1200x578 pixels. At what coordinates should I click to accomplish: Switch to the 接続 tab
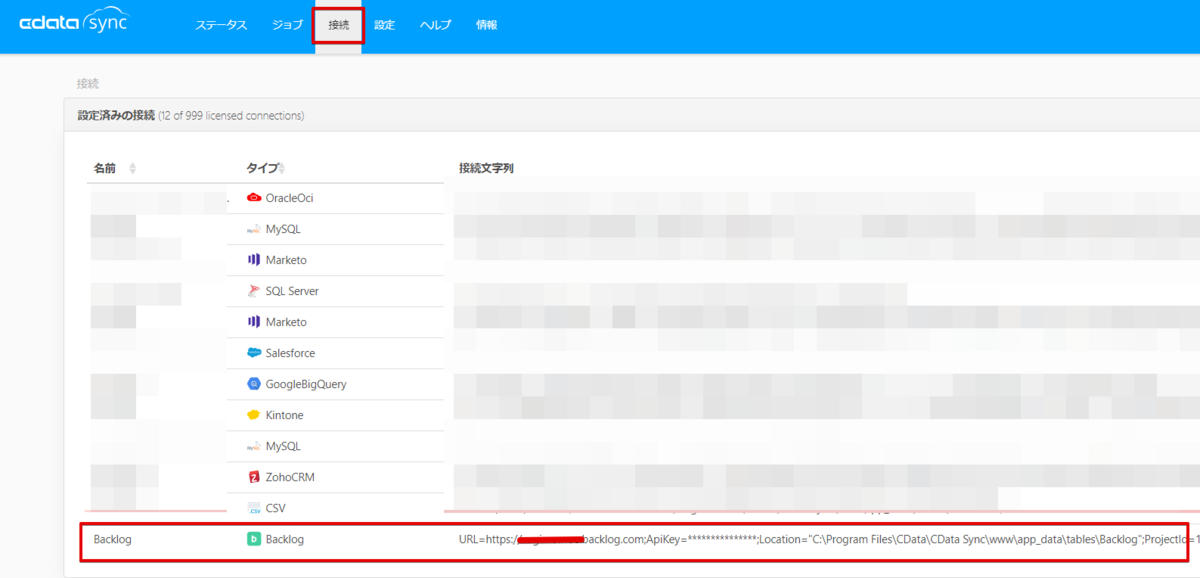(339, 25)
